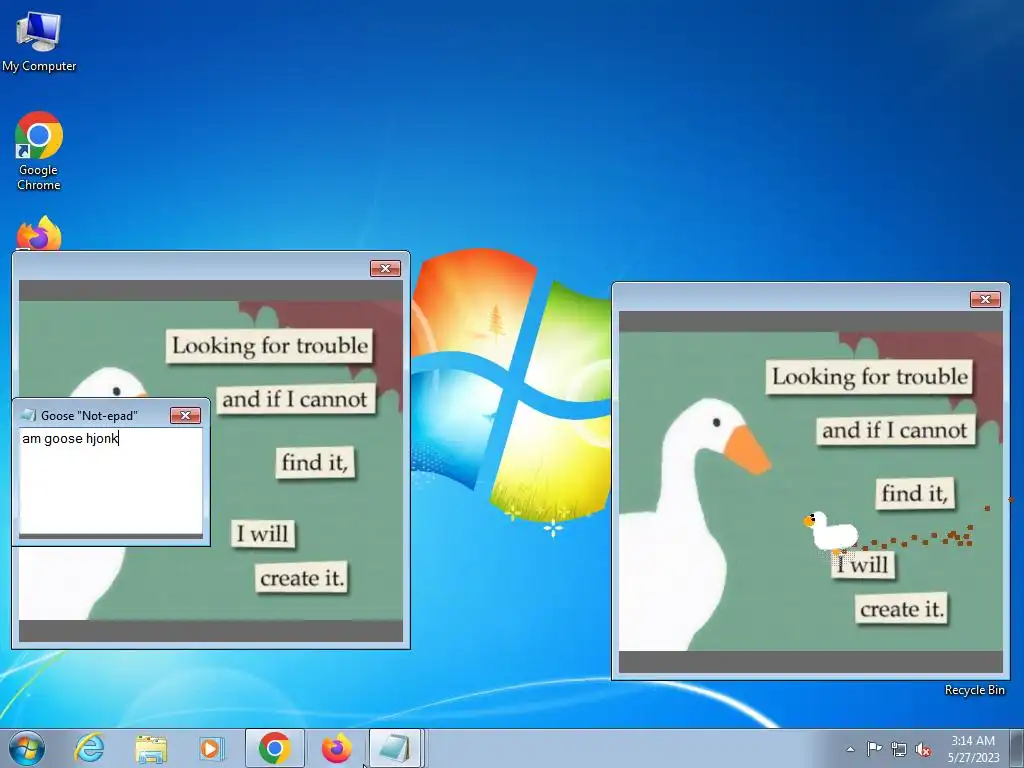
Task: Open the clock showing 3:14 AM
Action: tap(973, 749)
